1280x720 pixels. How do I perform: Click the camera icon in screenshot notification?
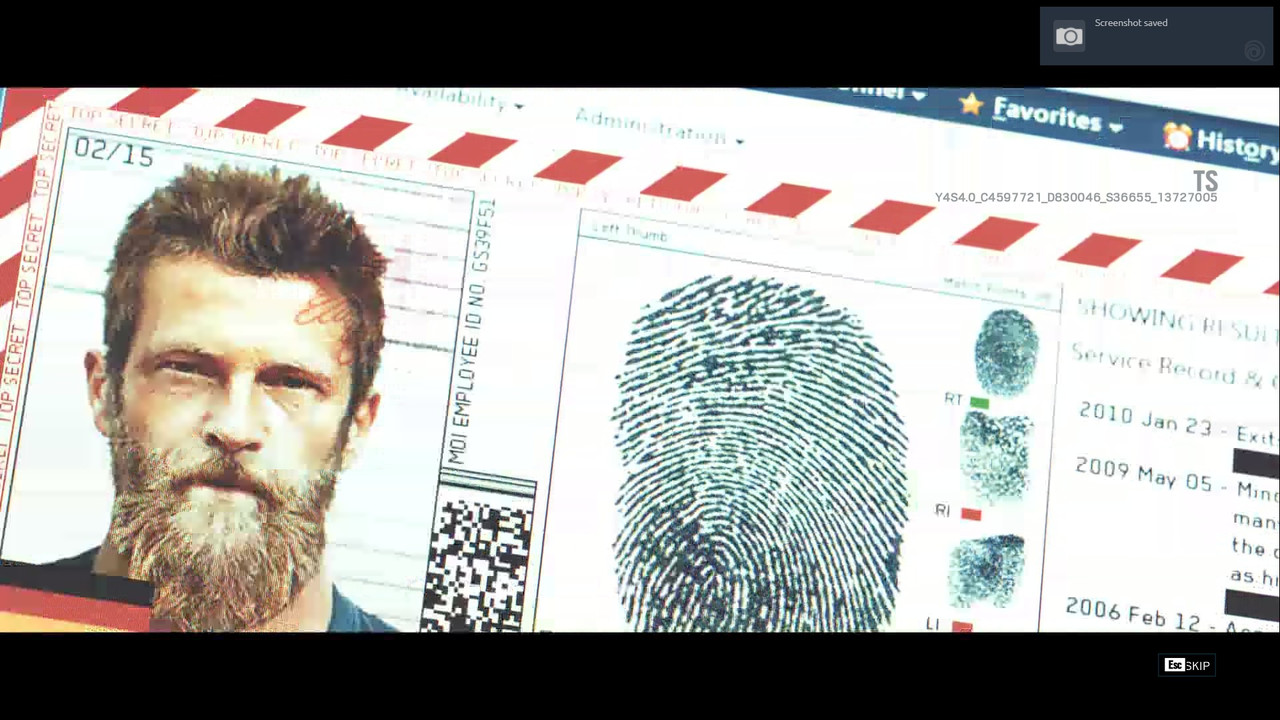[1069, 37]
